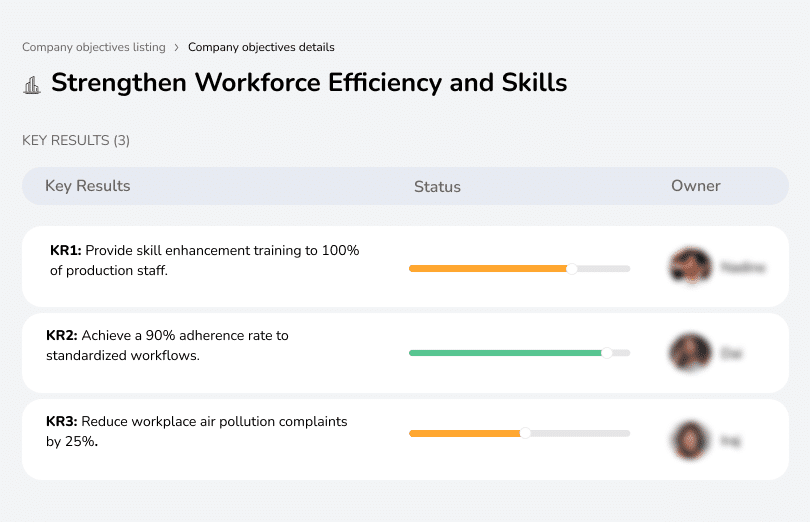Open the KR2 90% adherence rate row
810x522 pixels.
405,353
